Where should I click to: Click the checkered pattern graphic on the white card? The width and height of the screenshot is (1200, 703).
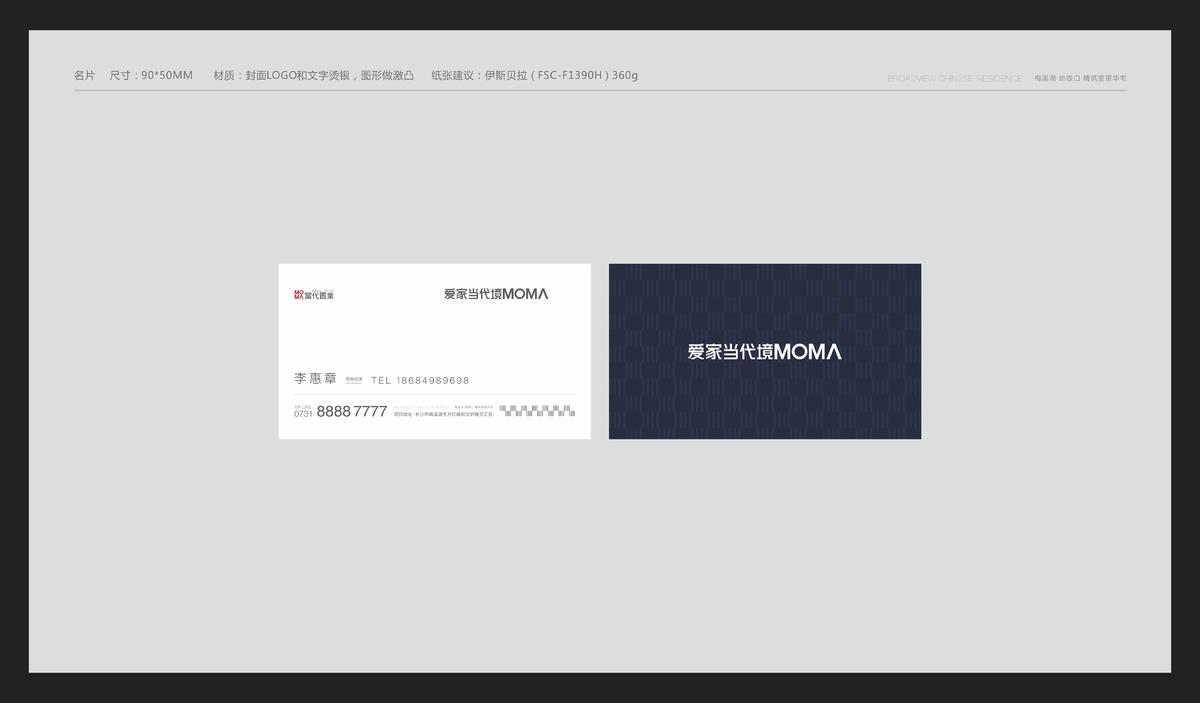[537, 410]
